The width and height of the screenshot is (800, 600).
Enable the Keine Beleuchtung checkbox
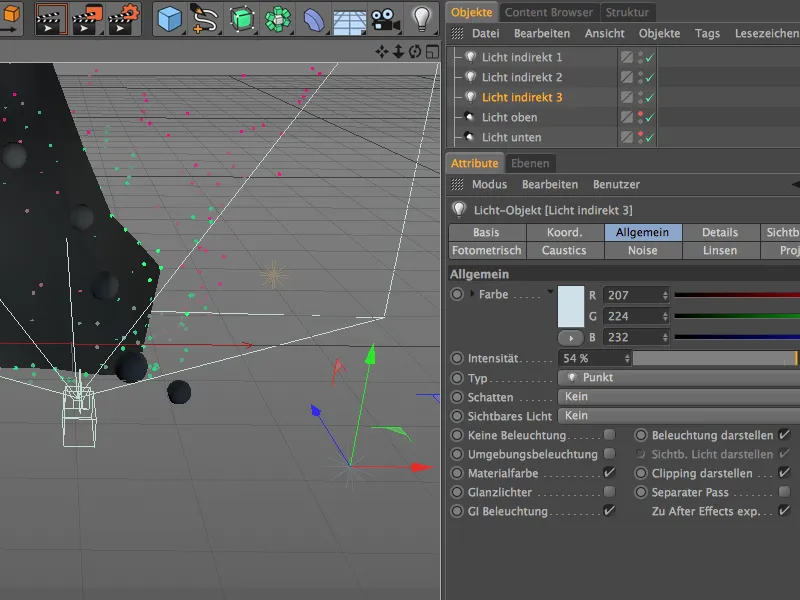(609, 436)
